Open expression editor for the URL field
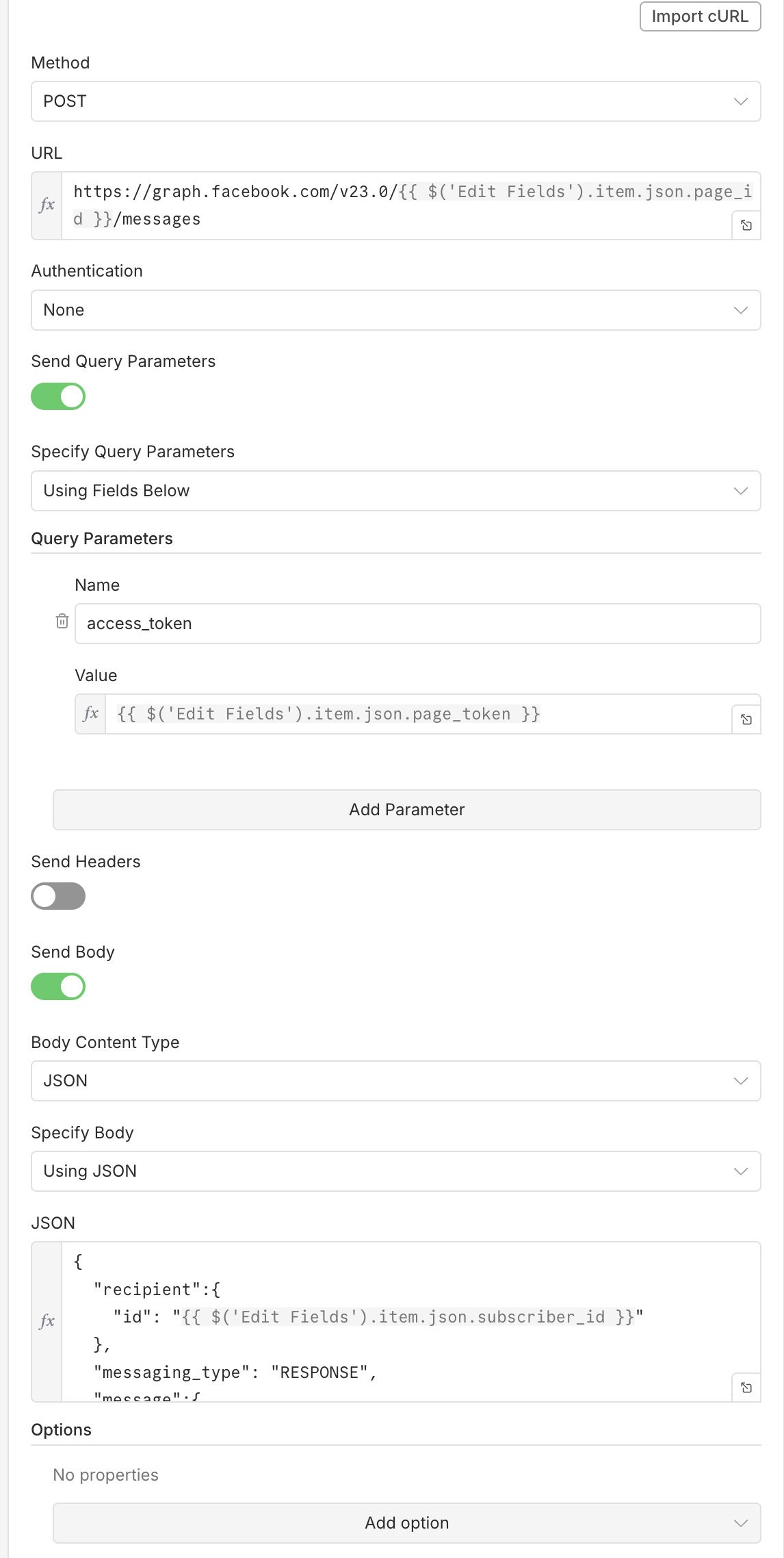This screenshot has height=1558, width=784. (746, 225)
